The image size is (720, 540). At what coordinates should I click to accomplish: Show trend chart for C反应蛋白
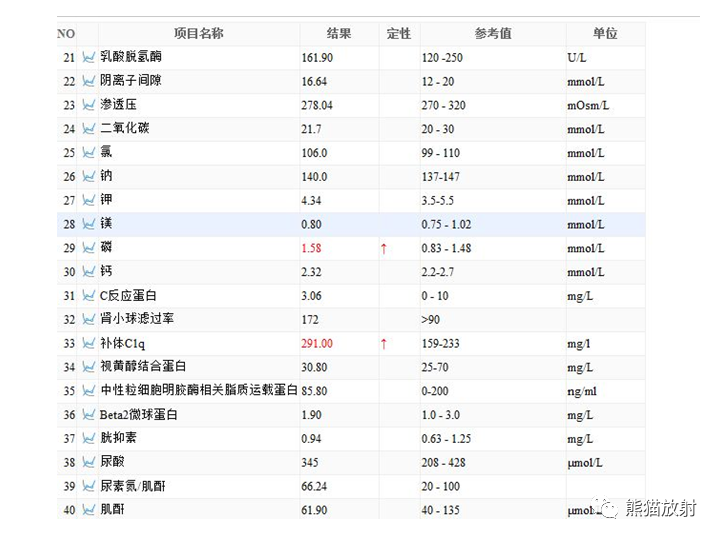(88, 296)
